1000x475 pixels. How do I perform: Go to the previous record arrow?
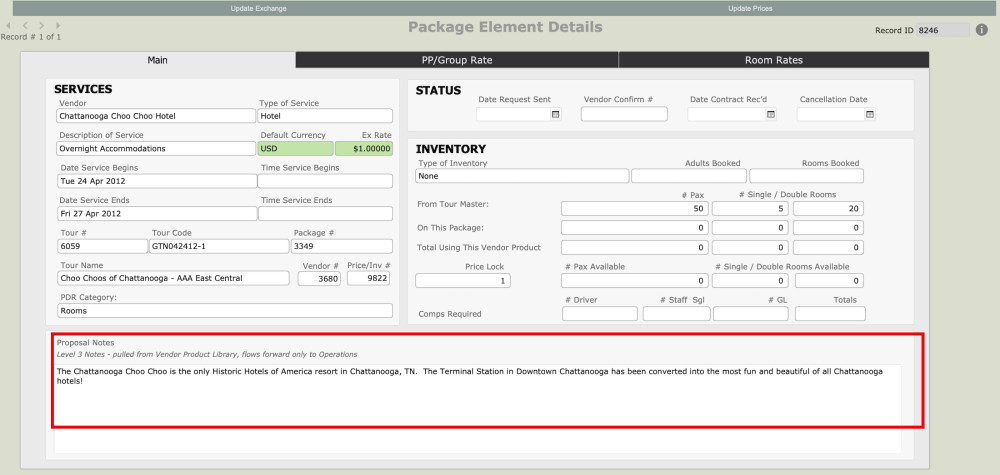[x=26, y=25]
